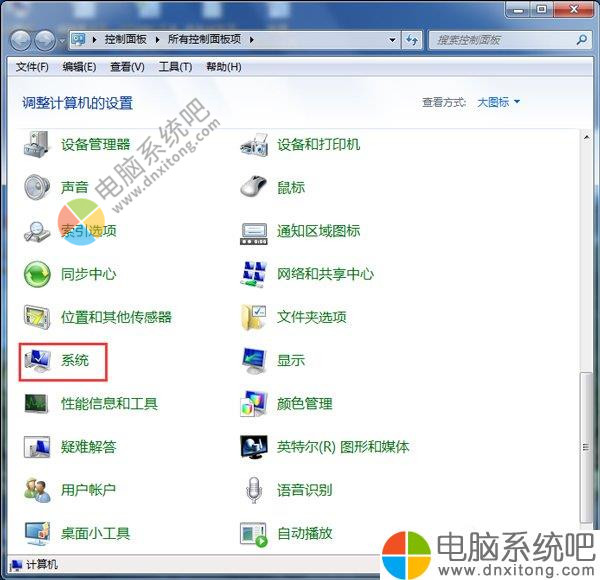Open 同步中心 green sync icon
The width and height of the screenshot is (600, 580).
click(x=38, y=274)
